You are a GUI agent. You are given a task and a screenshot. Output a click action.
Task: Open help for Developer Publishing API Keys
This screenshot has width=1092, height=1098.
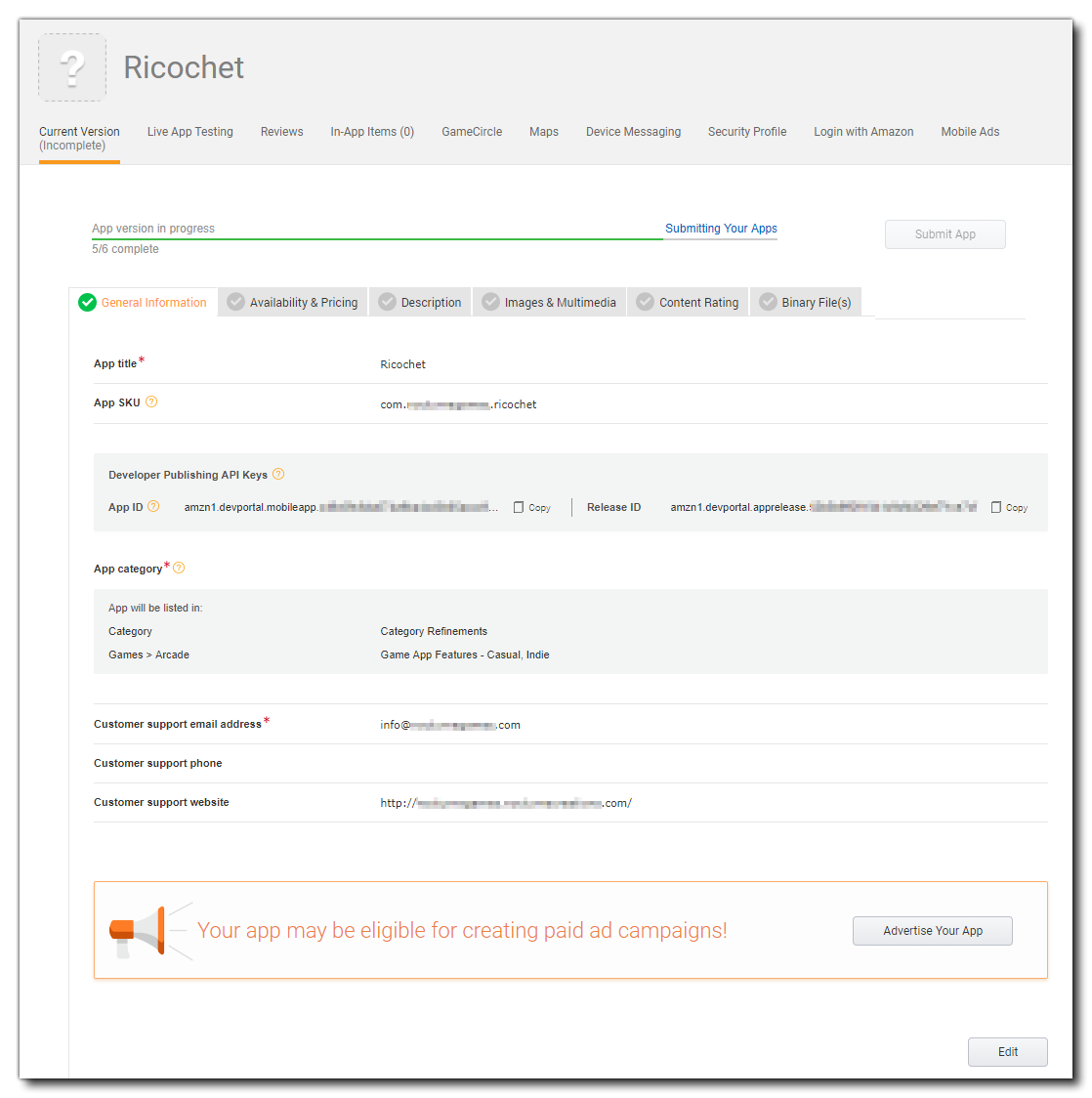pos(278,475)
